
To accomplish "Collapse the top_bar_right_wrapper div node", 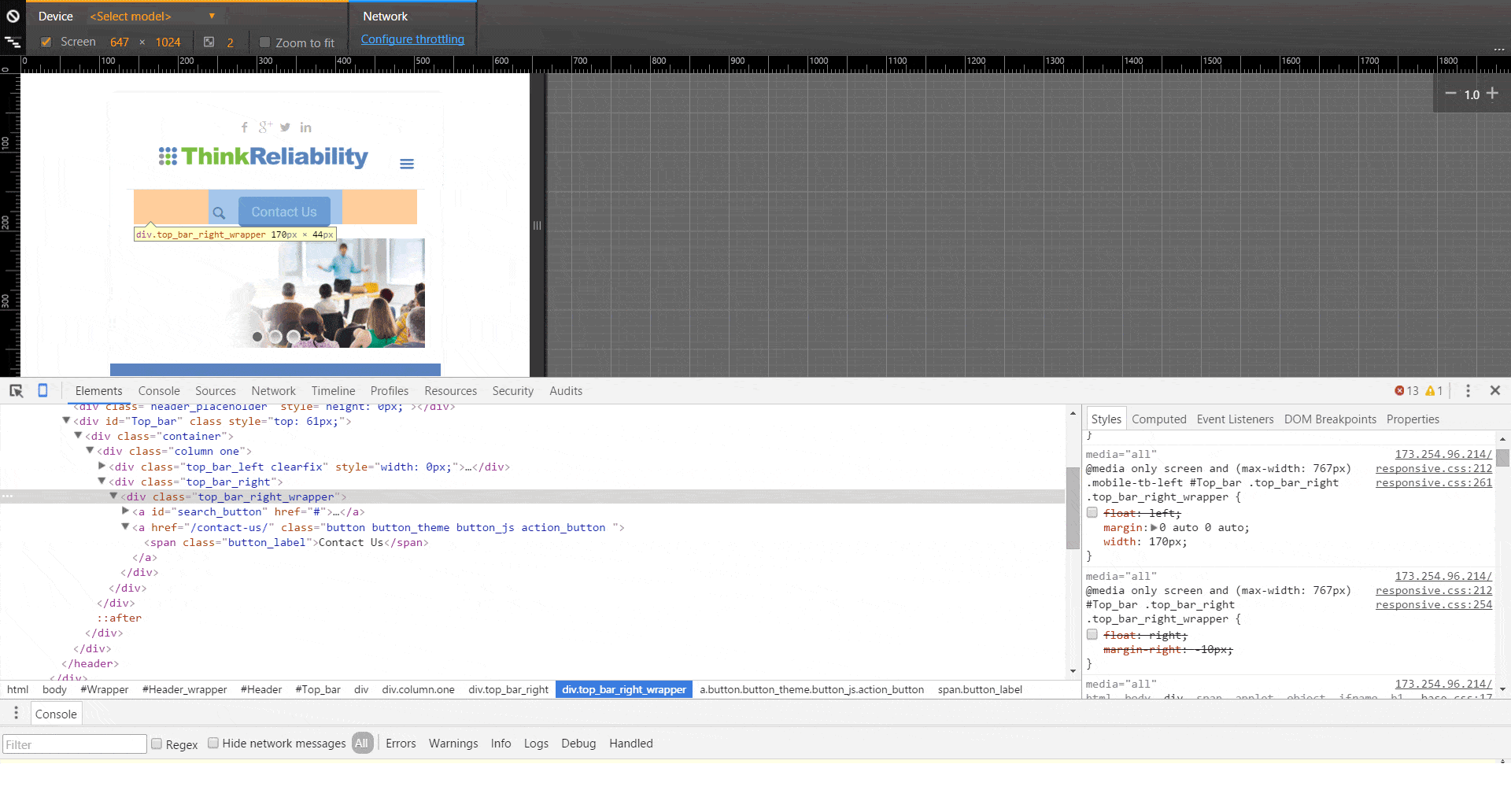I will (x=113, y=496).
